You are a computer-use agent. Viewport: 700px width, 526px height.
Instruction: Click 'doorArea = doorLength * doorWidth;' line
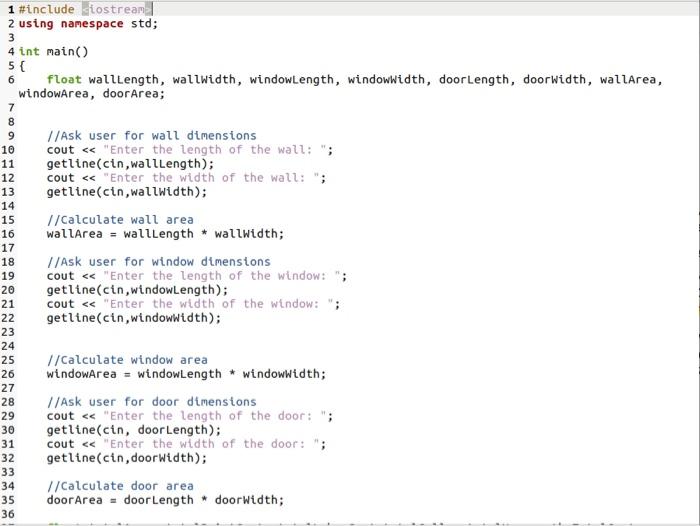point(165,500)
